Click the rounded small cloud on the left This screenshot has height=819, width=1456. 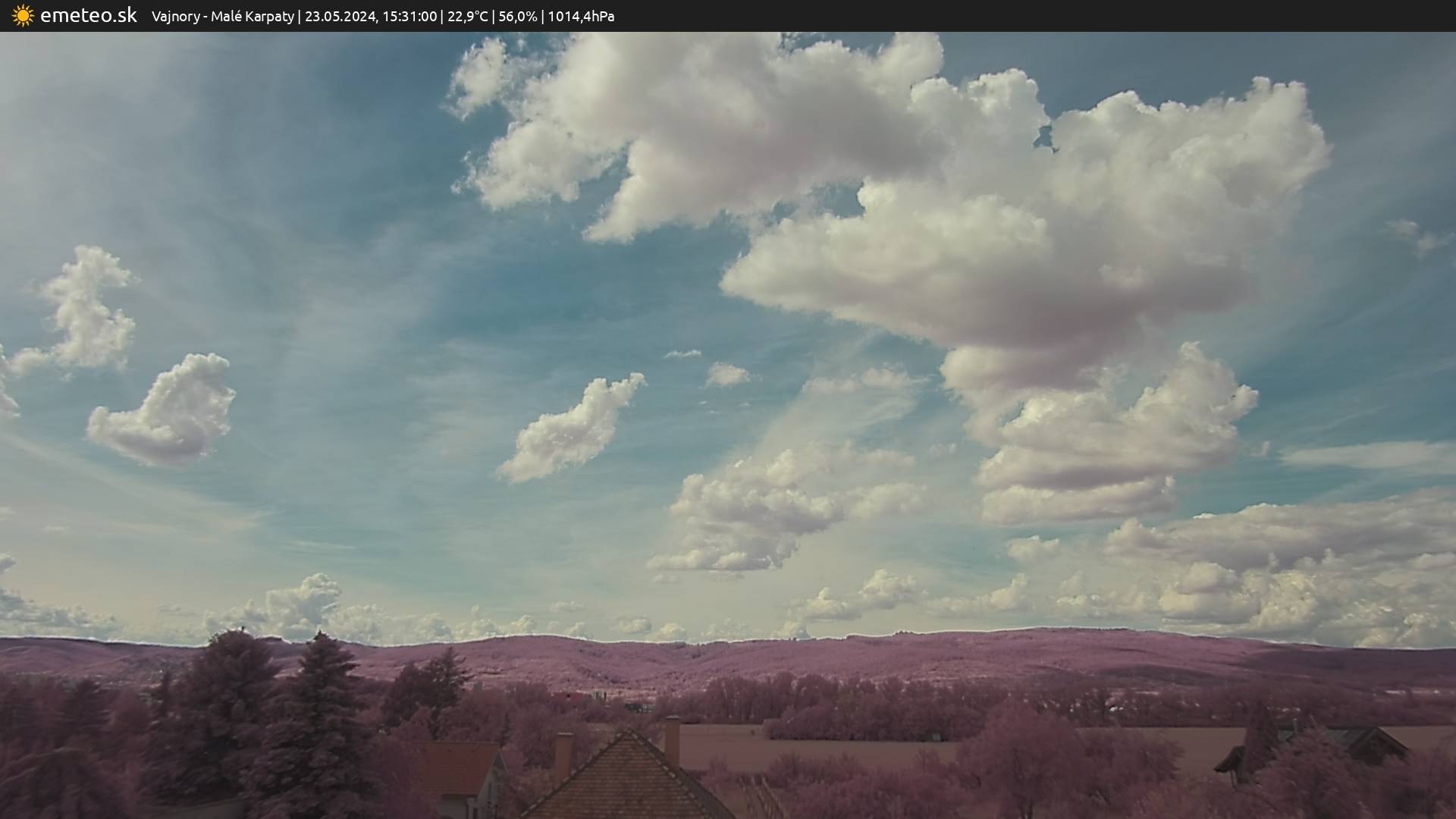[x=165, y=413]
